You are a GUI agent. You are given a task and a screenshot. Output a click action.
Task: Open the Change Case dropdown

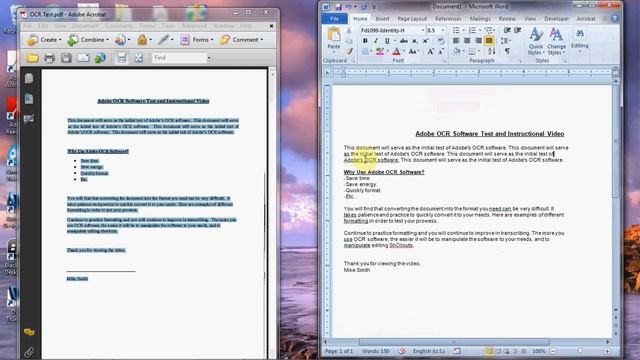(413, 51)
